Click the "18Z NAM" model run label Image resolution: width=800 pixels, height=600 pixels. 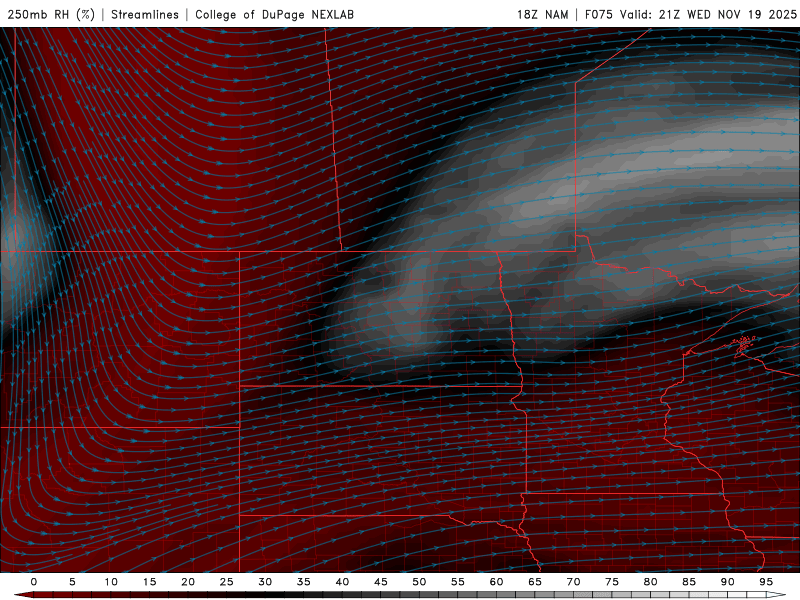pyautogui.click(x=543, y=14)
